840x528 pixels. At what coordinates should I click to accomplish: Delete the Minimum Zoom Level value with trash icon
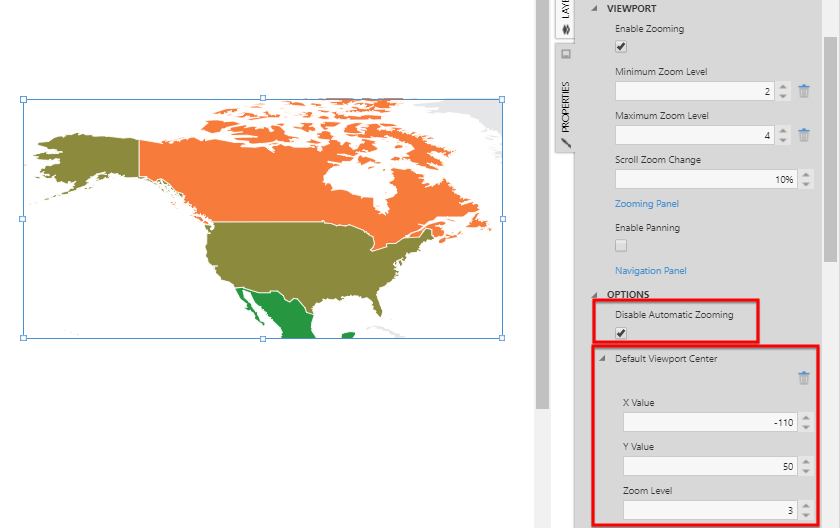coord(804,91)
